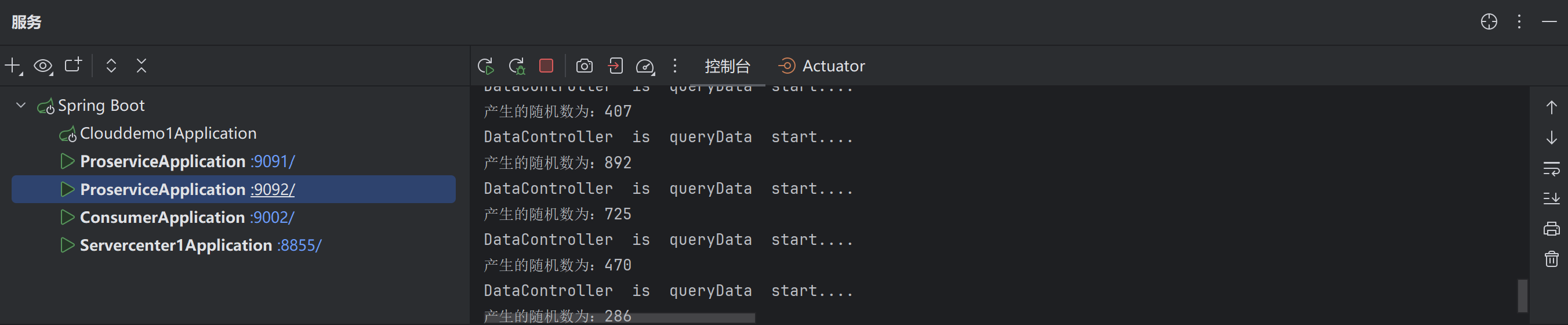Screen dimensions: 1568x325
Task: Click the run icon beside Servercenter1Application
Action: click(67, 245)
